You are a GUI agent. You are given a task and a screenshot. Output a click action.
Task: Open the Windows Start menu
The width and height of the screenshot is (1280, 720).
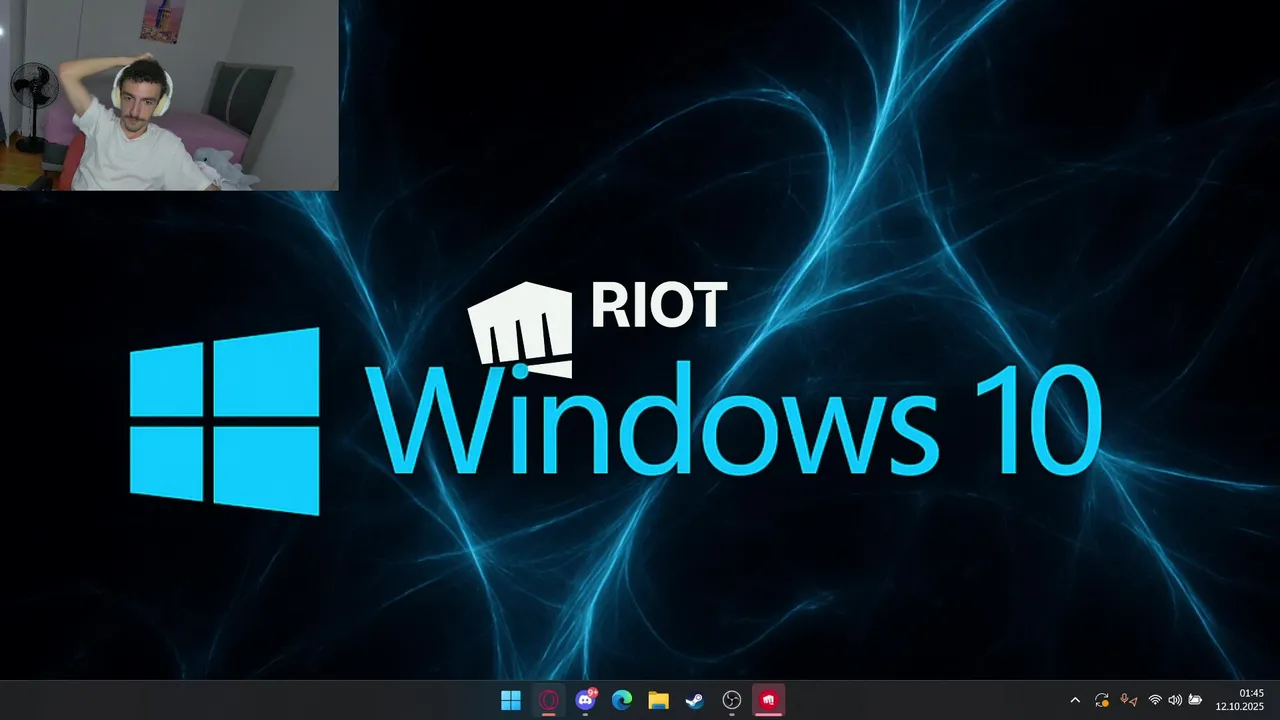(x=511, y=701)
